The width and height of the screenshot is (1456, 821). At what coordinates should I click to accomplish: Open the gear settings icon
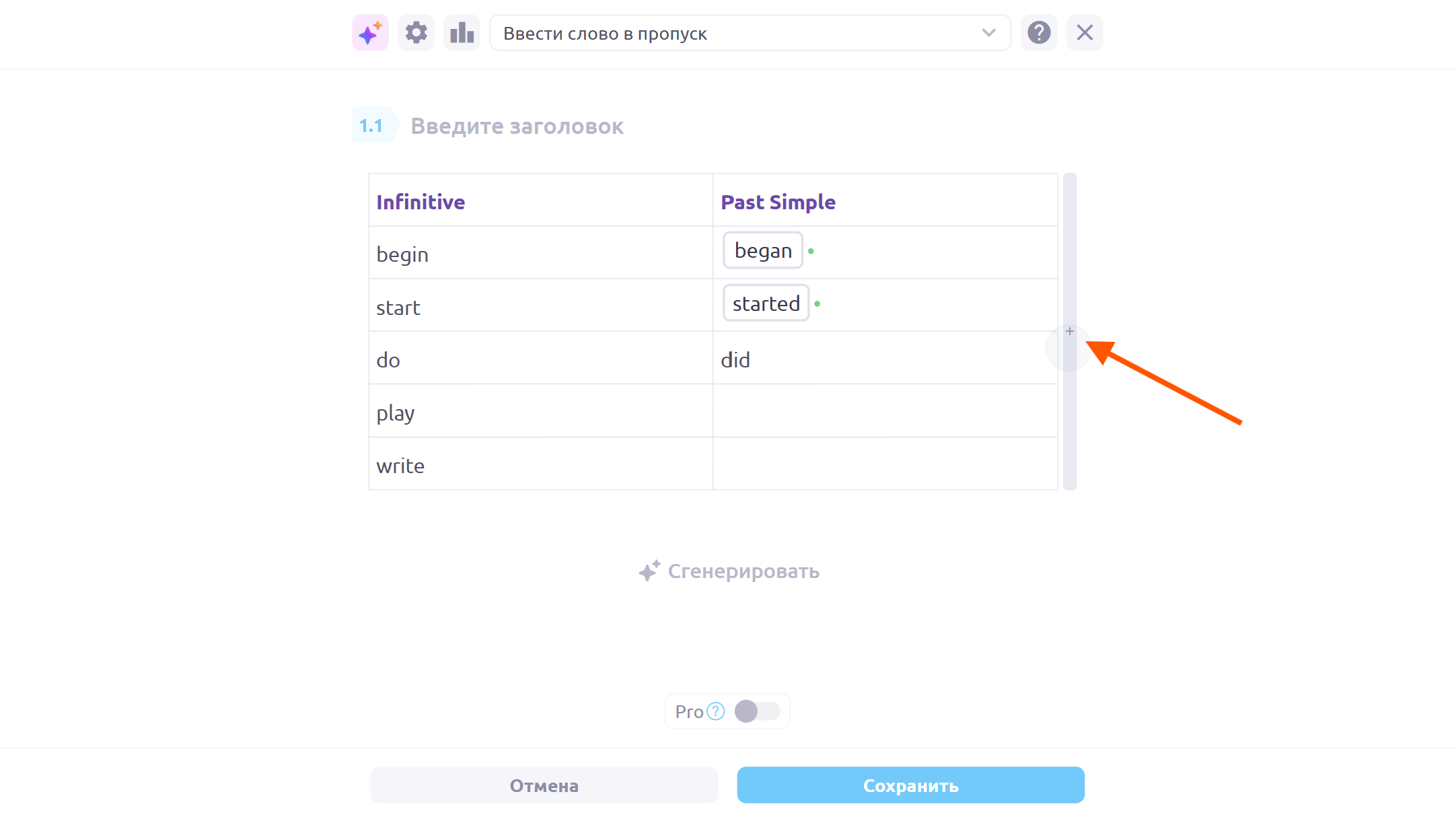[416, 33]
